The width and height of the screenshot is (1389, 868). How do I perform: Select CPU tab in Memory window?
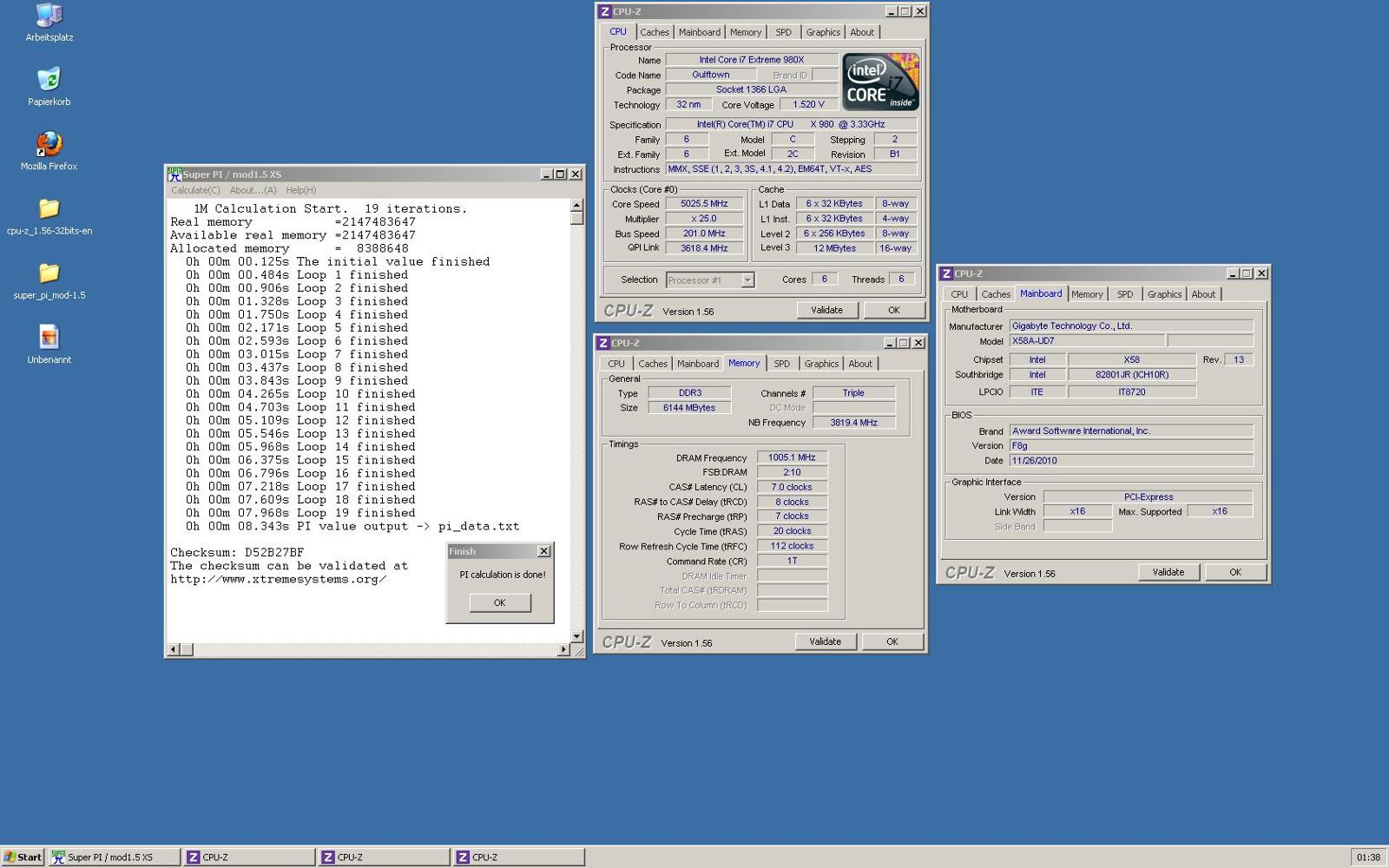(x=616, y=364)
